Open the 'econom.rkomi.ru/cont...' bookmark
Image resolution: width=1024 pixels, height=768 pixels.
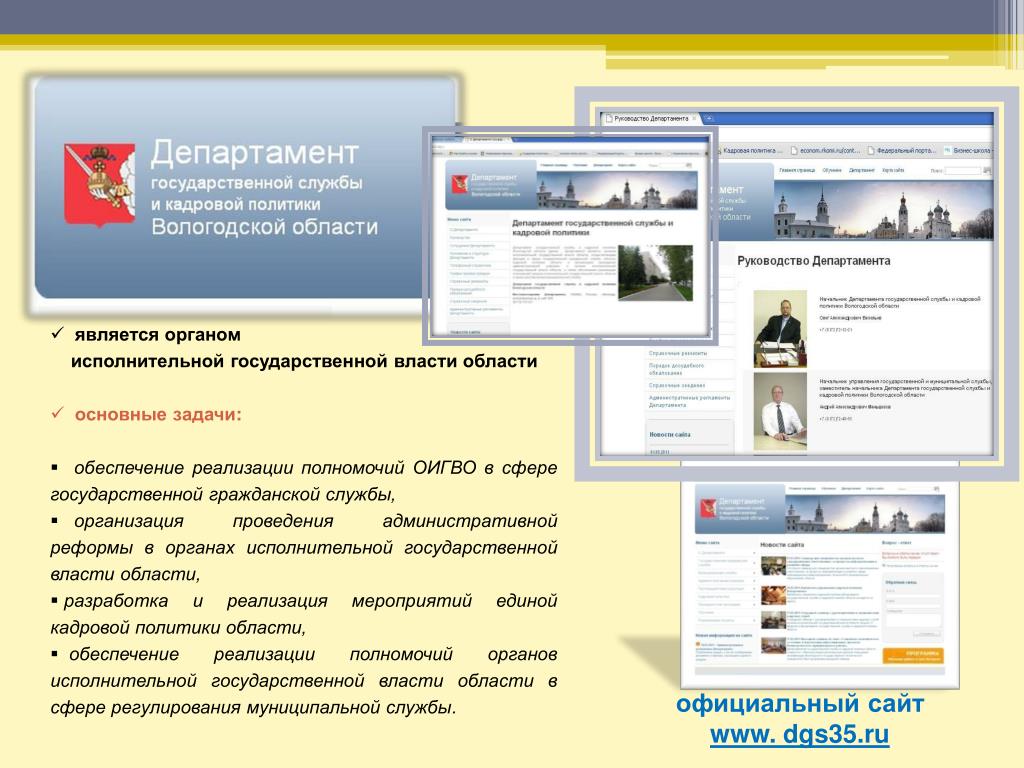coord(825,151)
